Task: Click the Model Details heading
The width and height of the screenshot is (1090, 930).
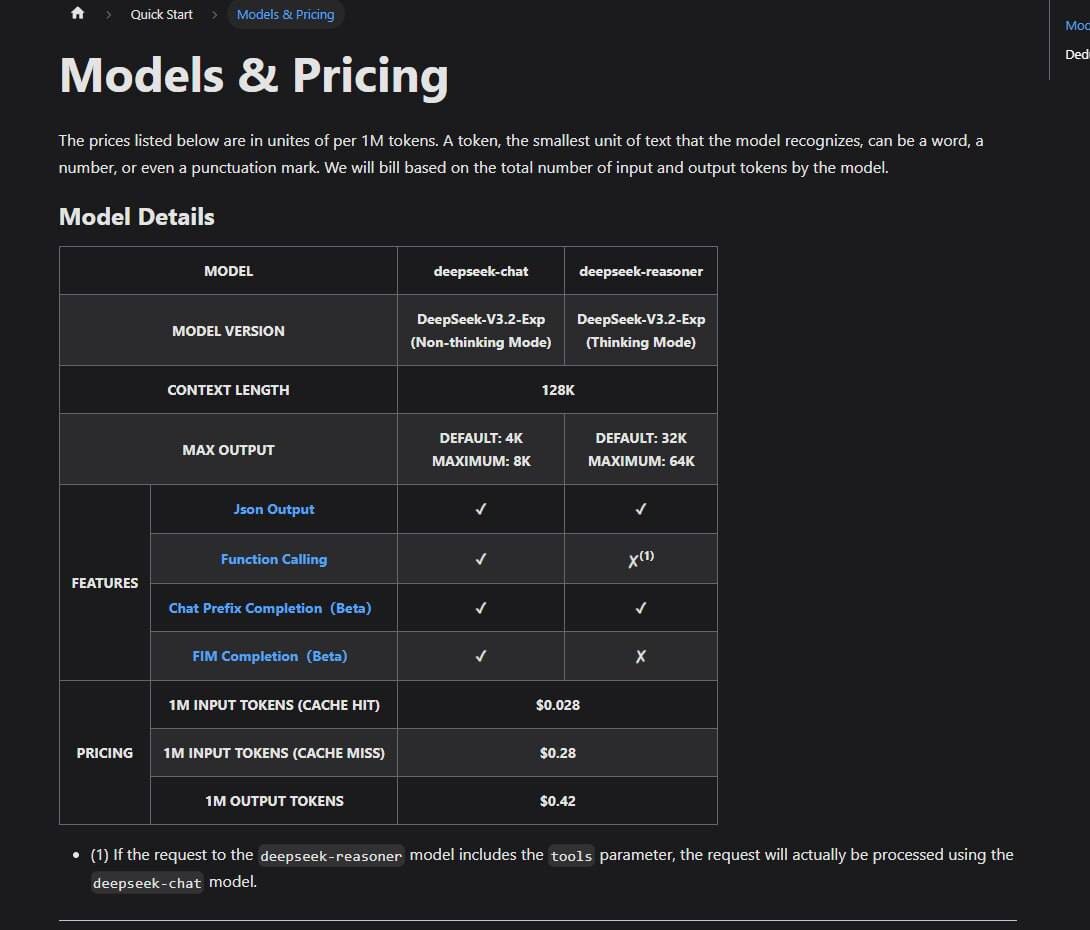Action: (137, 217)
